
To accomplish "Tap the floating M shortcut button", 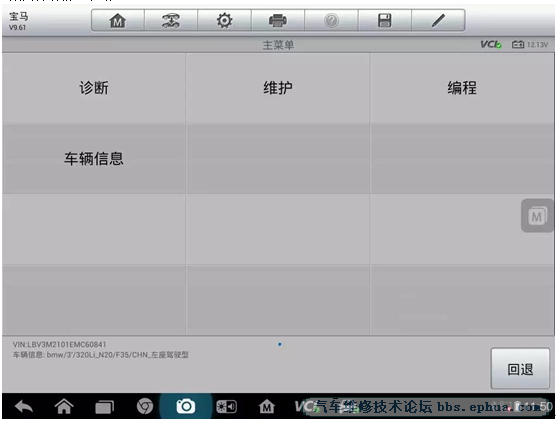I will click(537, 216).
